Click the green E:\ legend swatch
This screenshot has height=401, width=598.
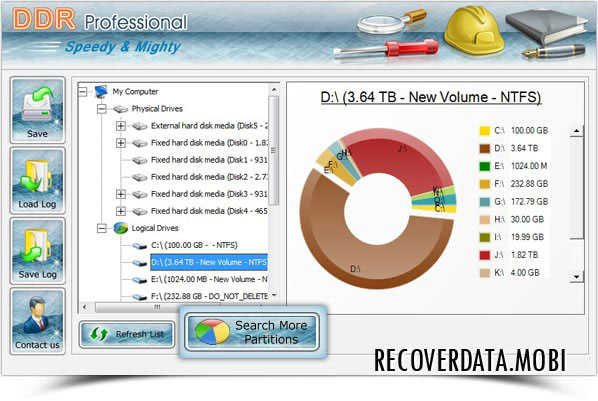484,166
